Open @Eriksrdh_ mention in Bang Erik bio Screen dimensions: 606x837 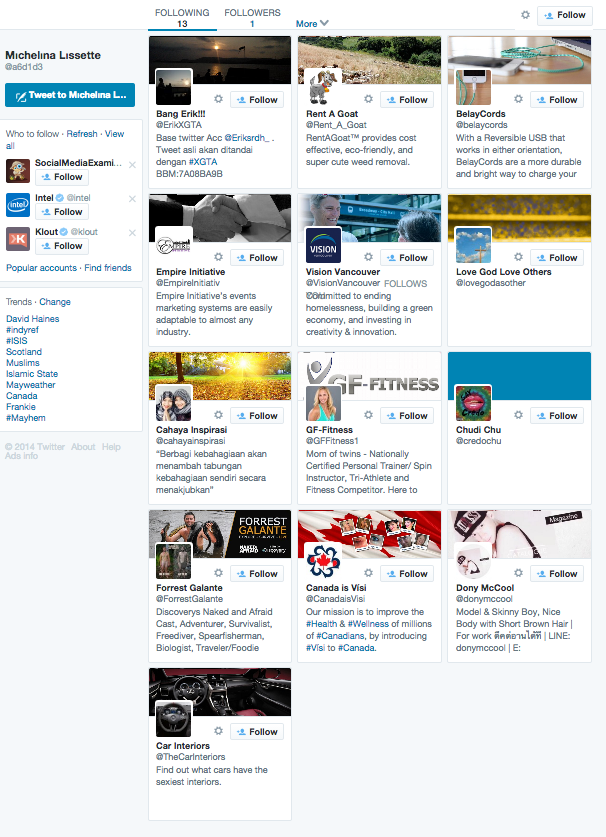(x=247, y=138)
